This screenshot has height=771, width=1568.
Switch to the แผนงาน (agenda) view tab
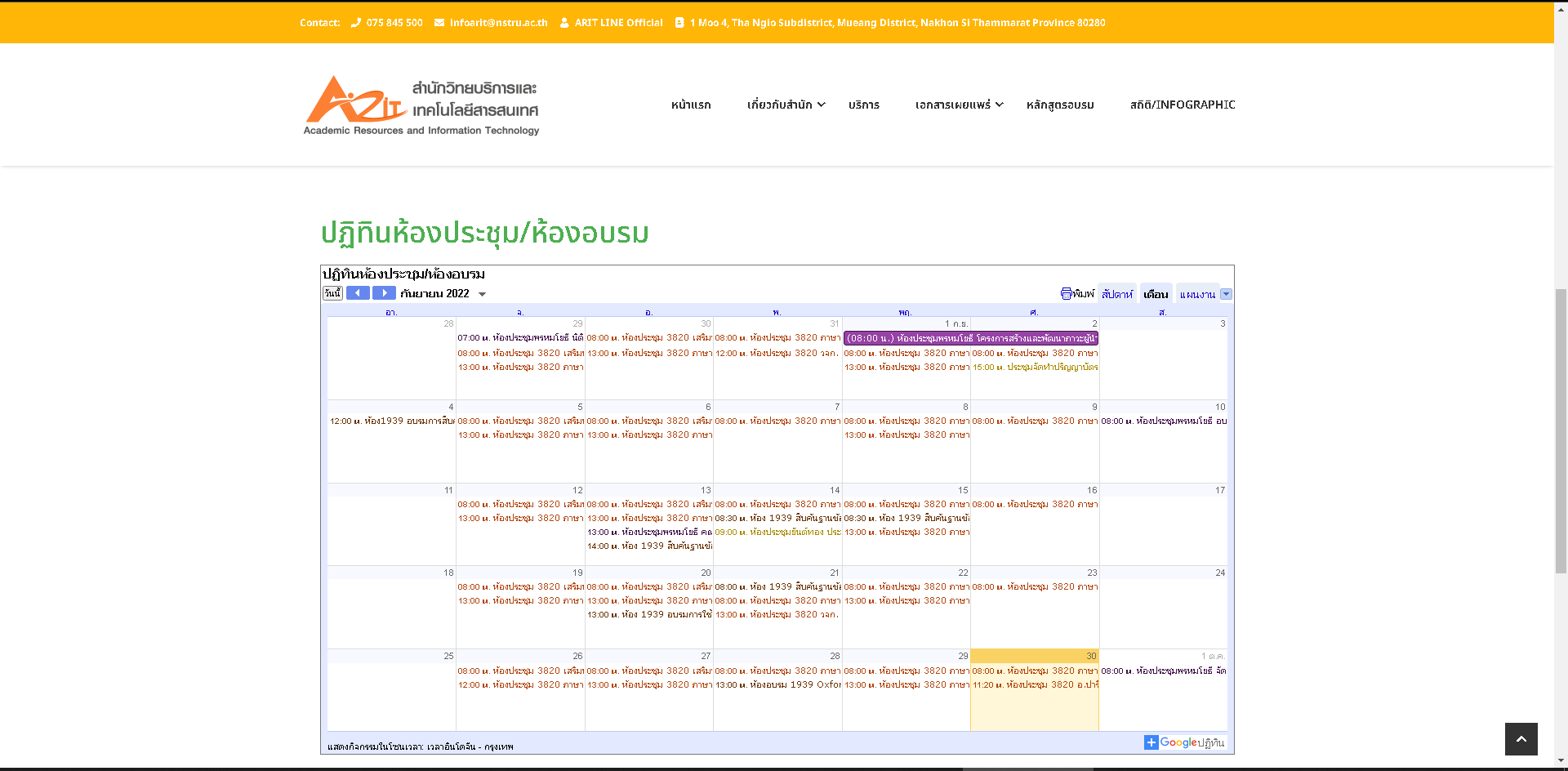1197,294
